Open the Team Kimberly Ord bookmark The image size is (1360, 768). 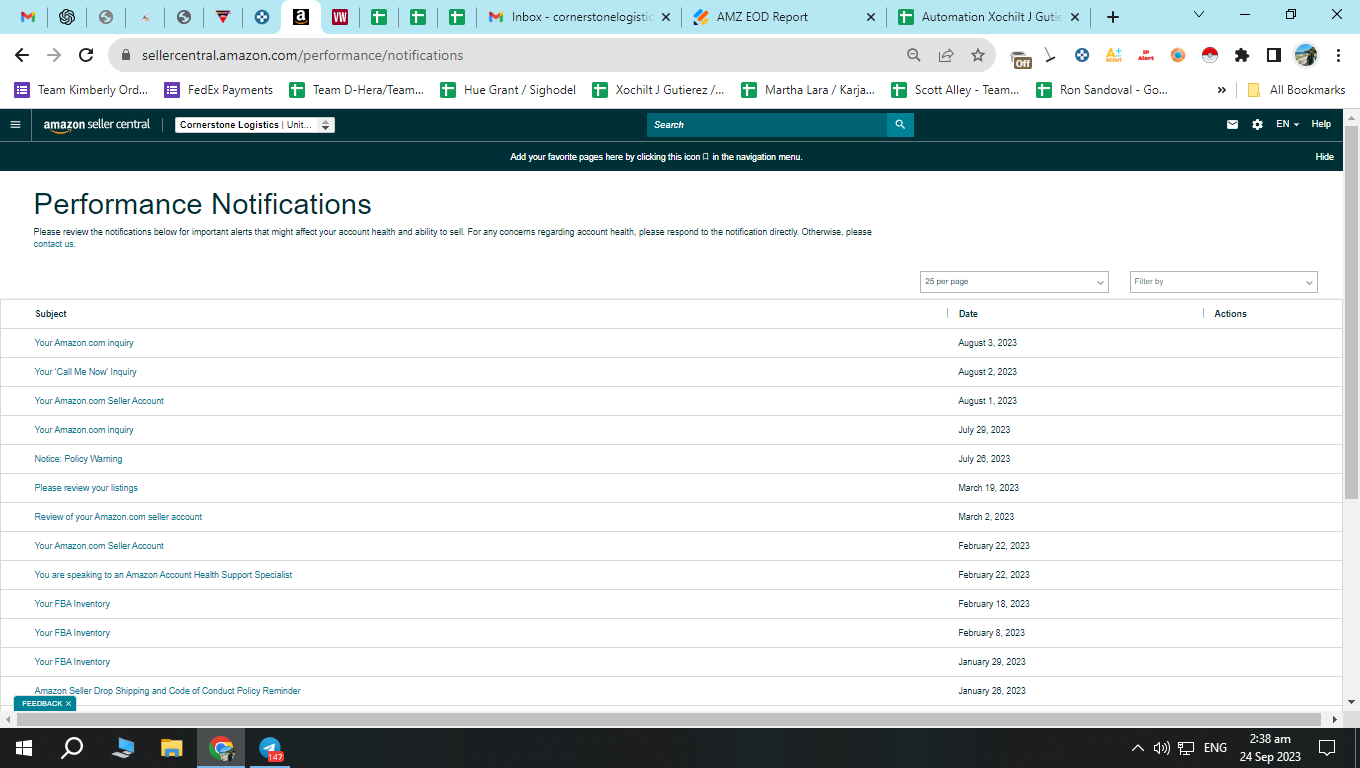pos(81,90)
